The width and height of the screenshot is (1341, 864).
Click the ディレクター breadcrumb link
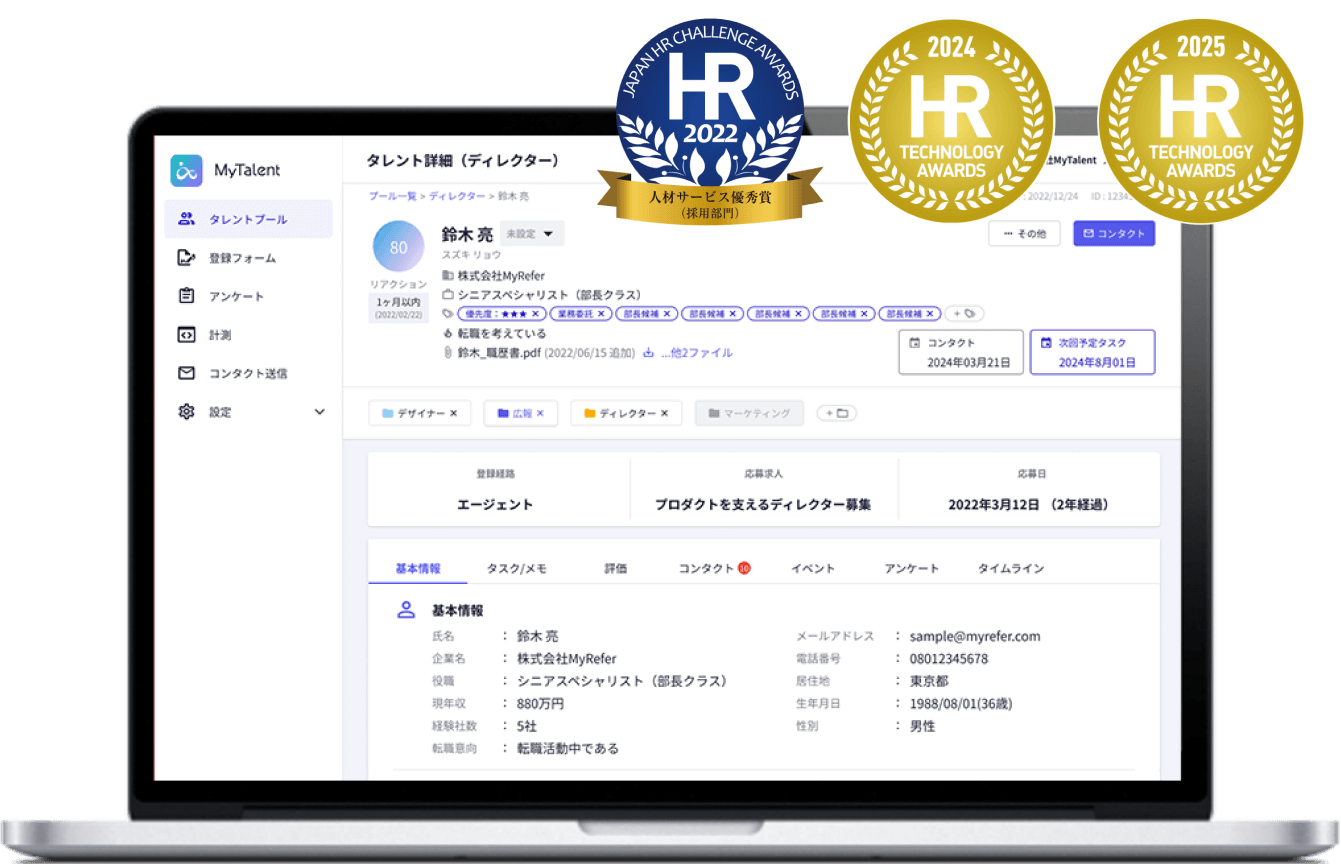pos(457,196)
